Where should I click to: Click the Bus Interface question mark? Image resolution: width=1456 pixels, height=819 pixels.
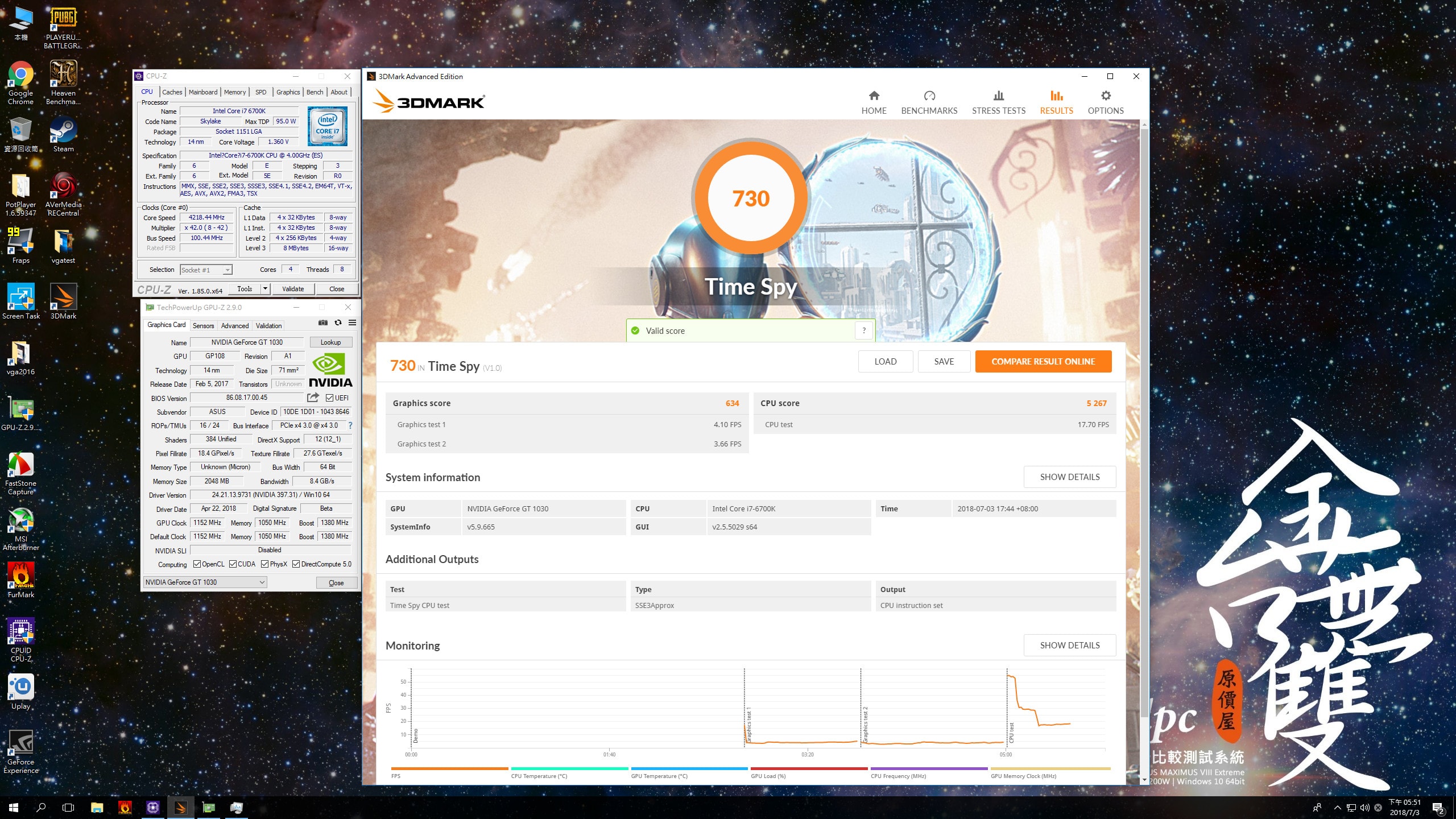[350, 425]
